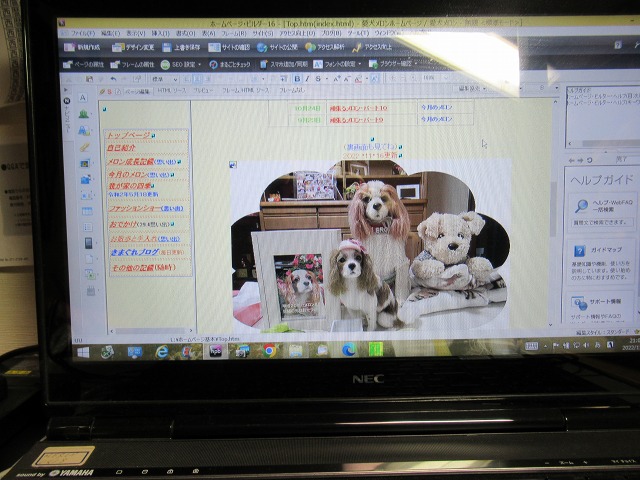Open スマホ追加/同期 tool
The width and height of the screenshot is (640, 480).
284,64
